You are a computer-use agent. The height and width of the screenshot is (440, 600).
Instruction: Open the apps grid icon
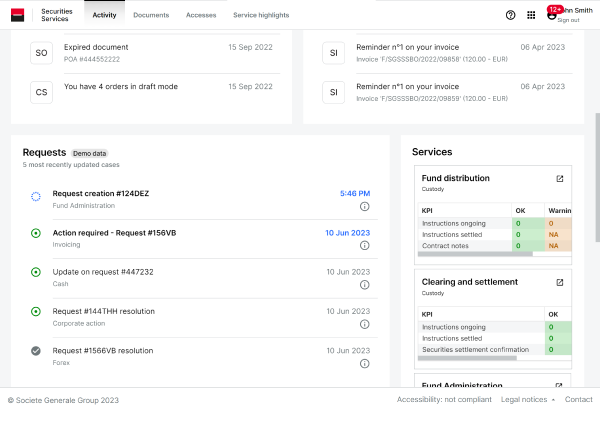[531, 15]
